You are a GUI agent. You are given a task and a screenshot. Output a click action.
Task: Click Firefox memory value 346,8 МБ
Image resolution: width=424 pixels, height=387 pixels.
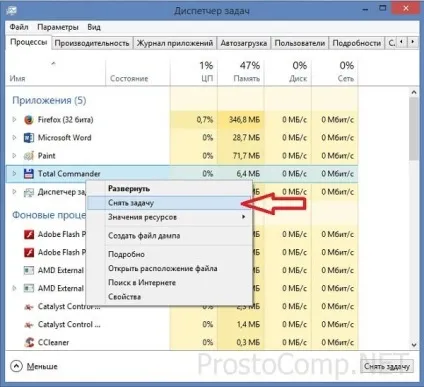[244, 120]
